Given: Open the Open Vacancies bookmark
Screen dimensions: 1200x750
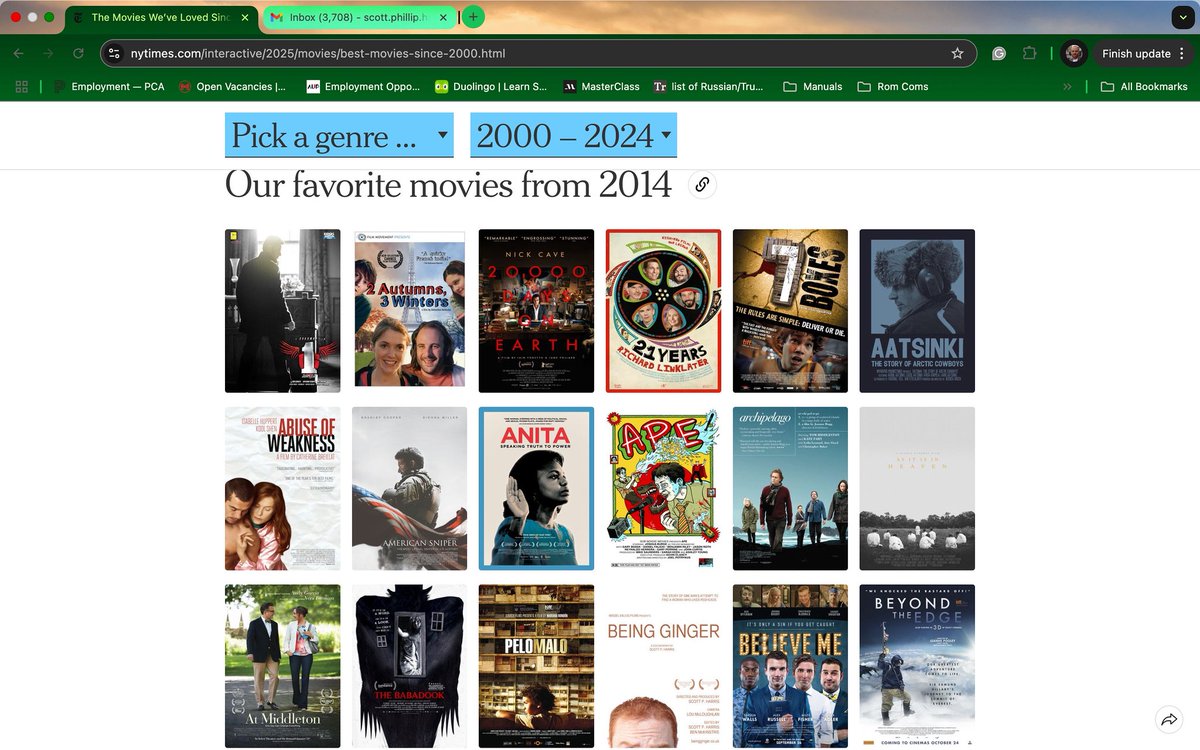Looking at the screenshot, I should 232,87.
